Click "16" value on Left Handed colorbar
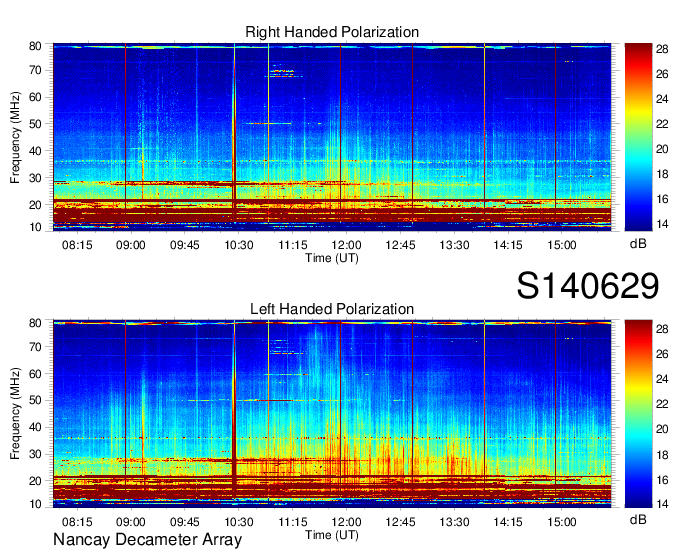Screen dimensions: 680x552 pos(662,480)
